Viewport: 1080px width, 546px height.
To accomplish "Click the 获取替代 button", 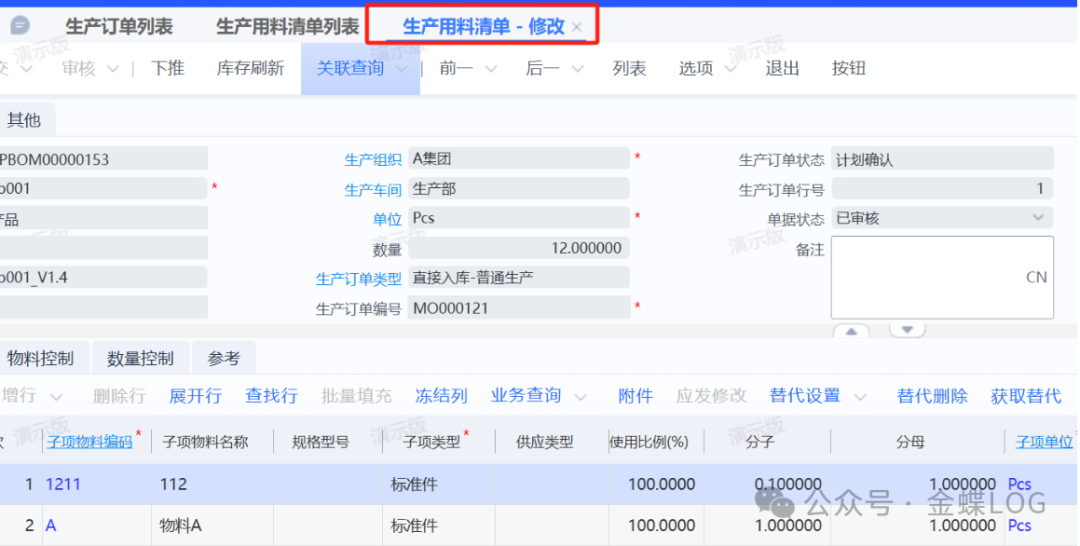I will tap(1025, 396).
